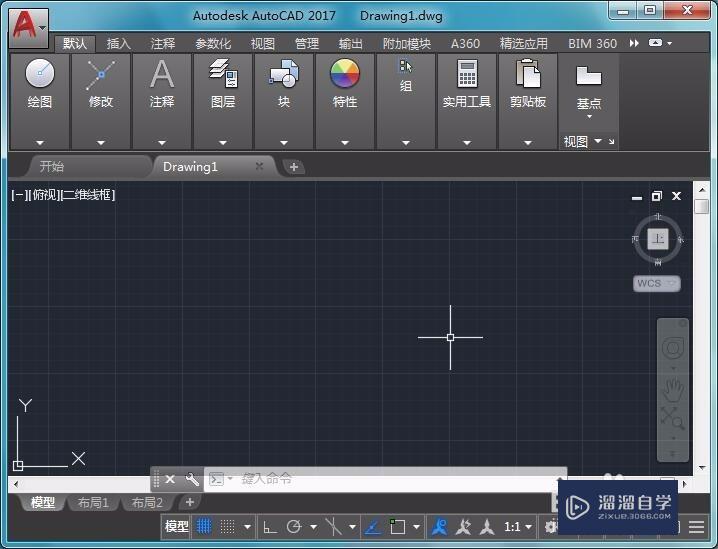
Task: Toggle the drawing grid display in status bar
Action: pos(204,527)
